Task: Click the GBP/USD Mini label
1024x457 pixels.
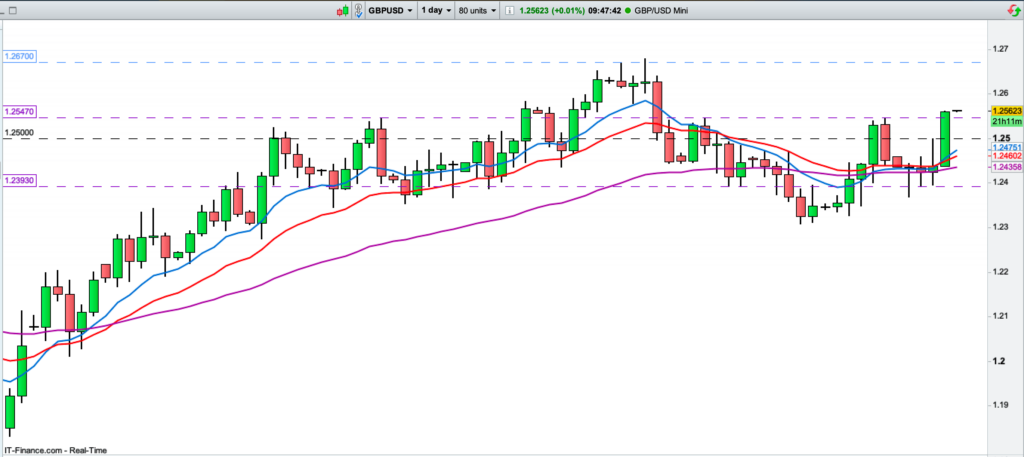Action: tap(660, 10)
